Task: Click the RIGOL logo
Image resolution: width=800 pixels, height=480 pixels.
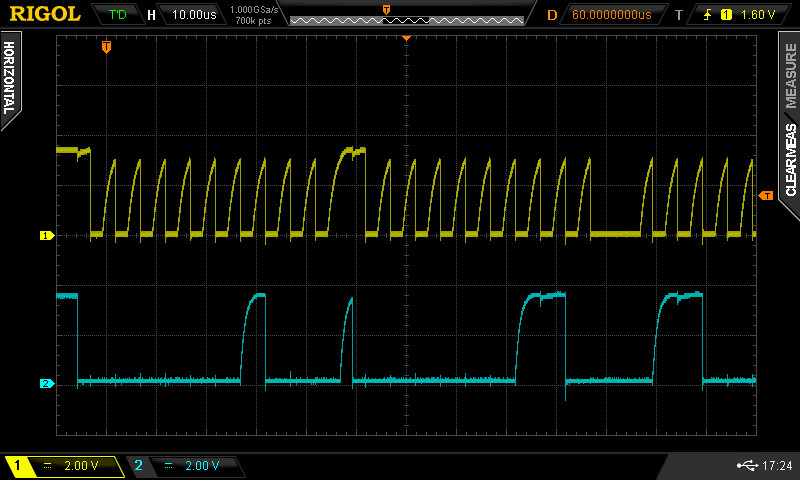Action: tap(44, 14)
